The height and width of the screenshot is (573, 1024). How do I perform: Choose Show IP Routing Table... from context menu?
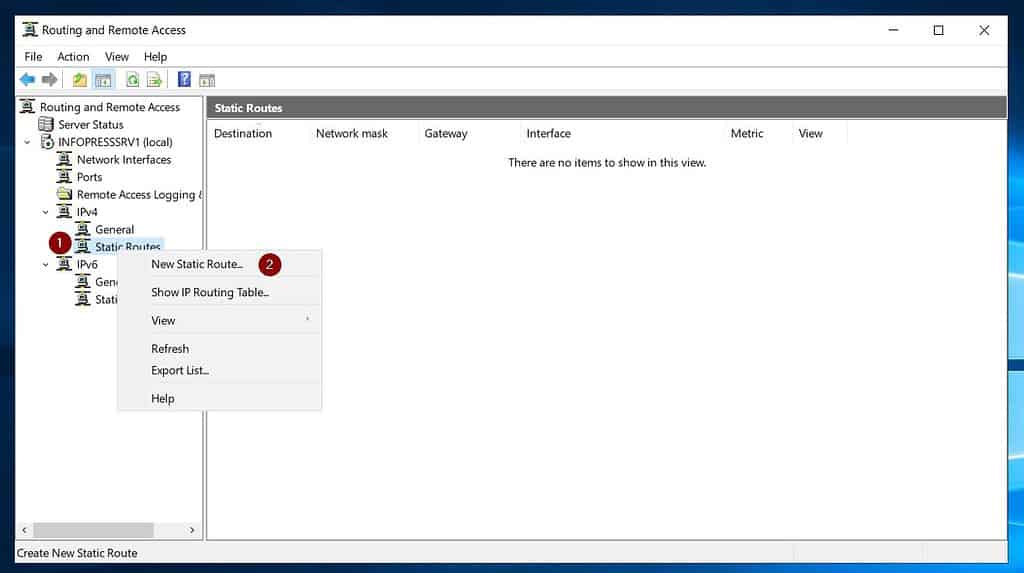pos(219,292)
